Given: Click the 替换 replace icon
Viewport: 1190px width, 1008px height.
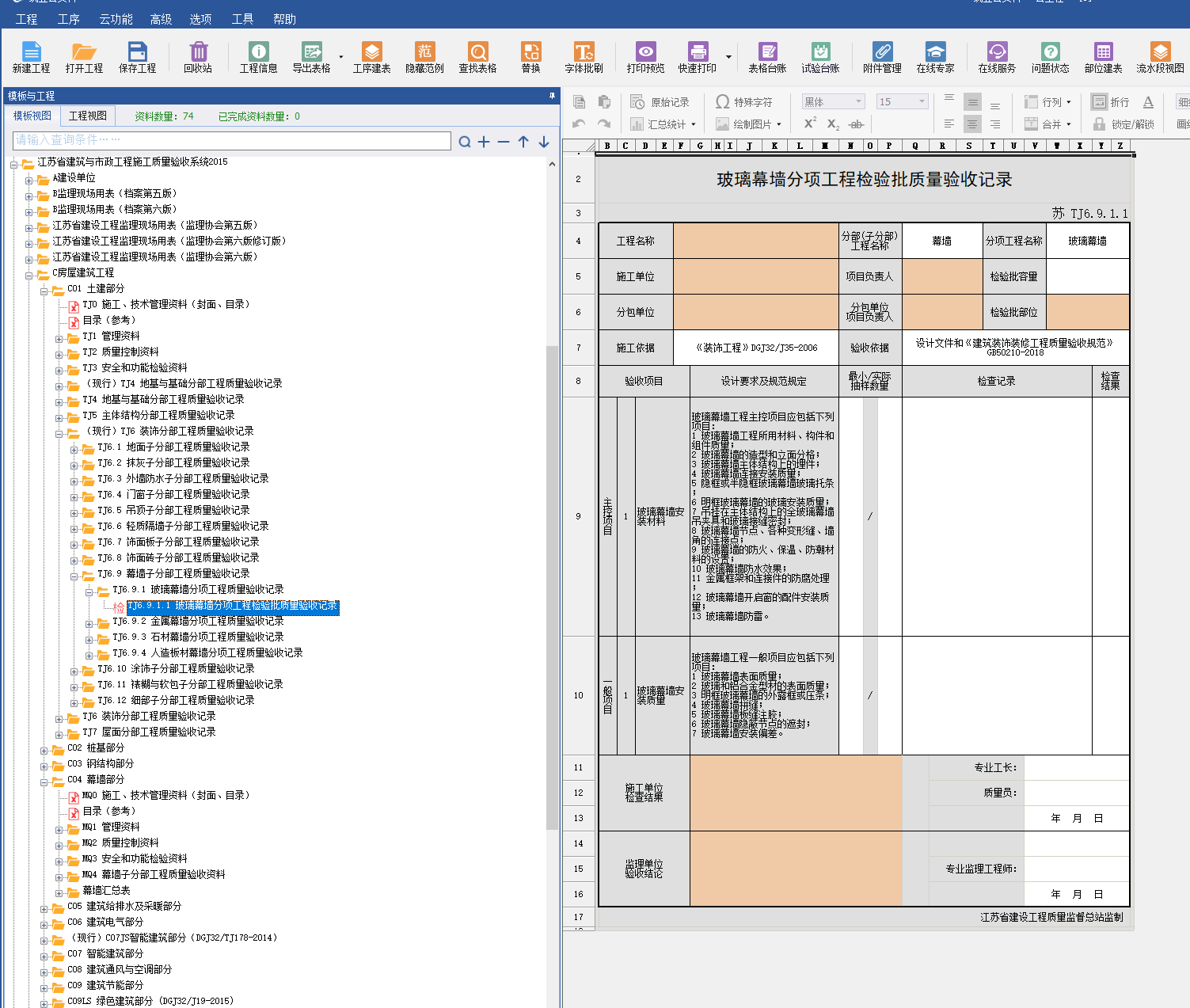Looking at the screenshot, I should click(530, 57).
